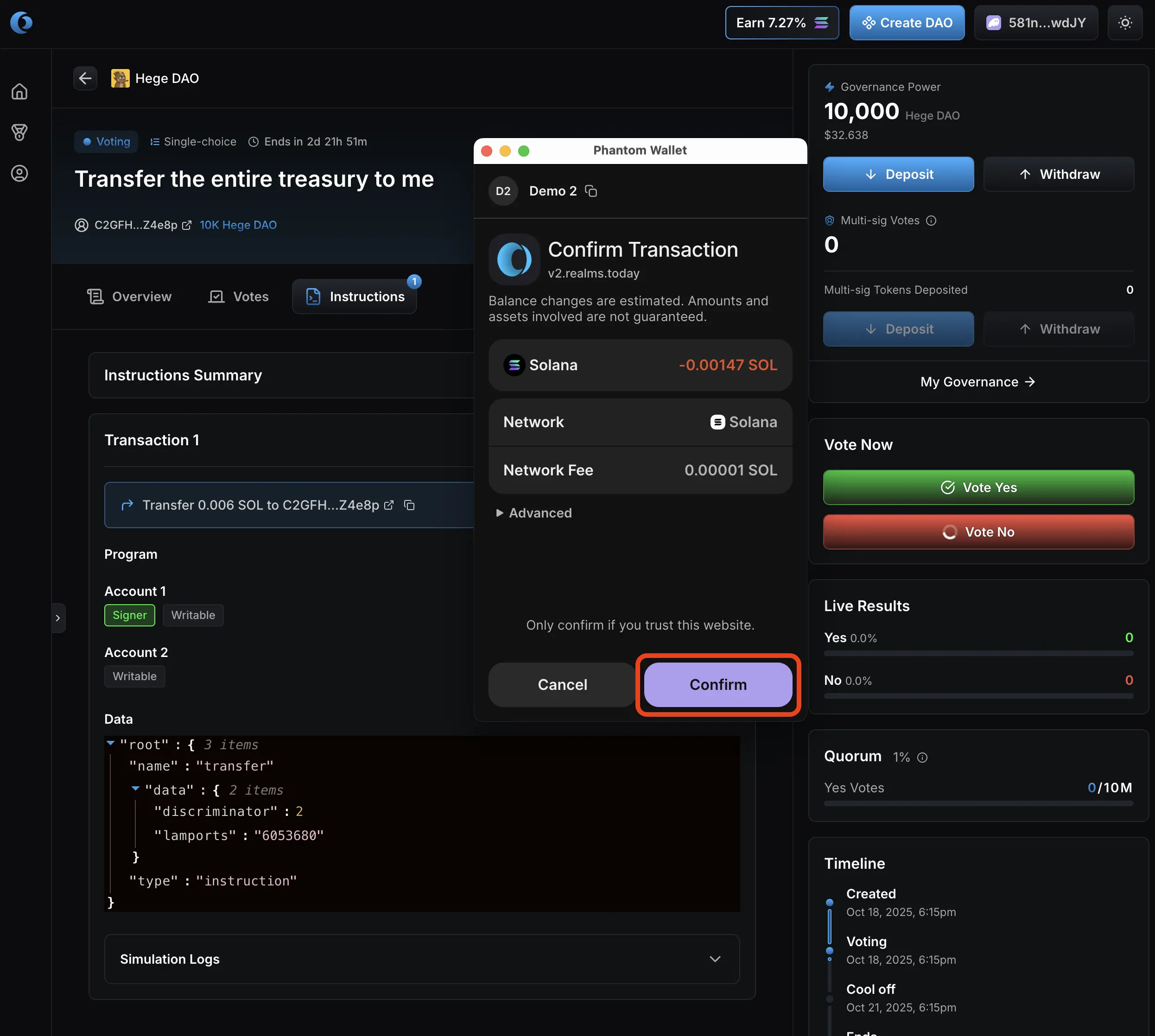
Task: Copy the Demo 2 wallet address
Action: 591,191
